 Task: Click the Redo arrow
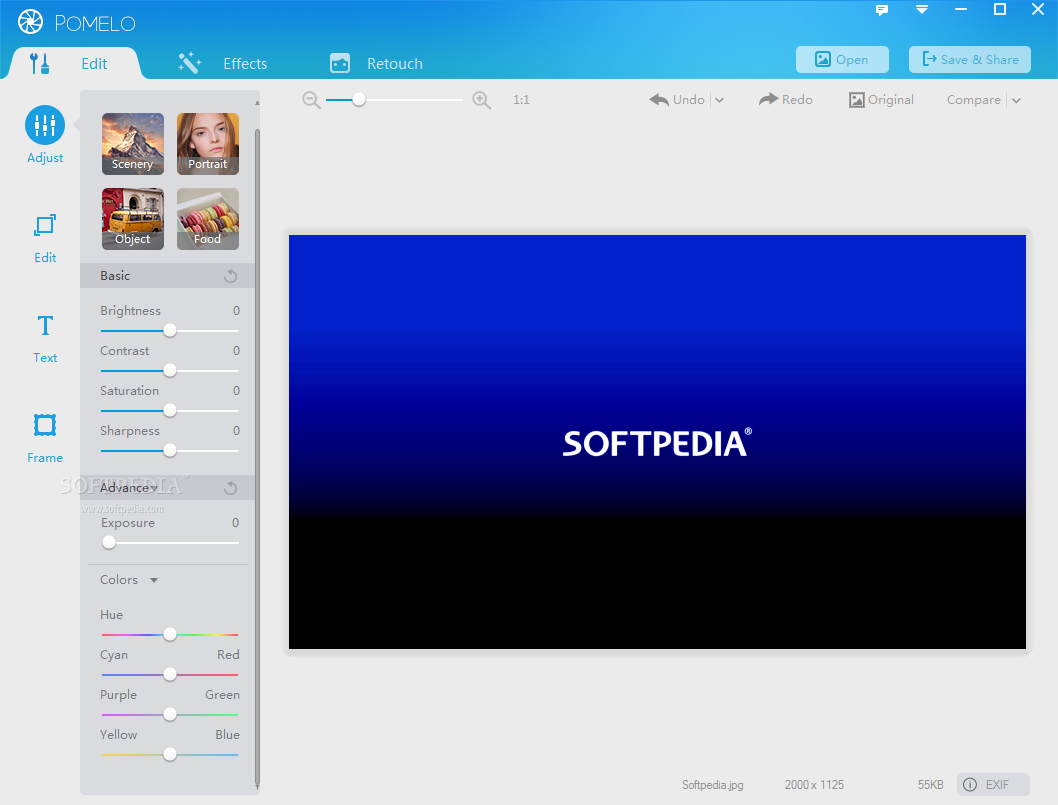click(x=768, y=100)
